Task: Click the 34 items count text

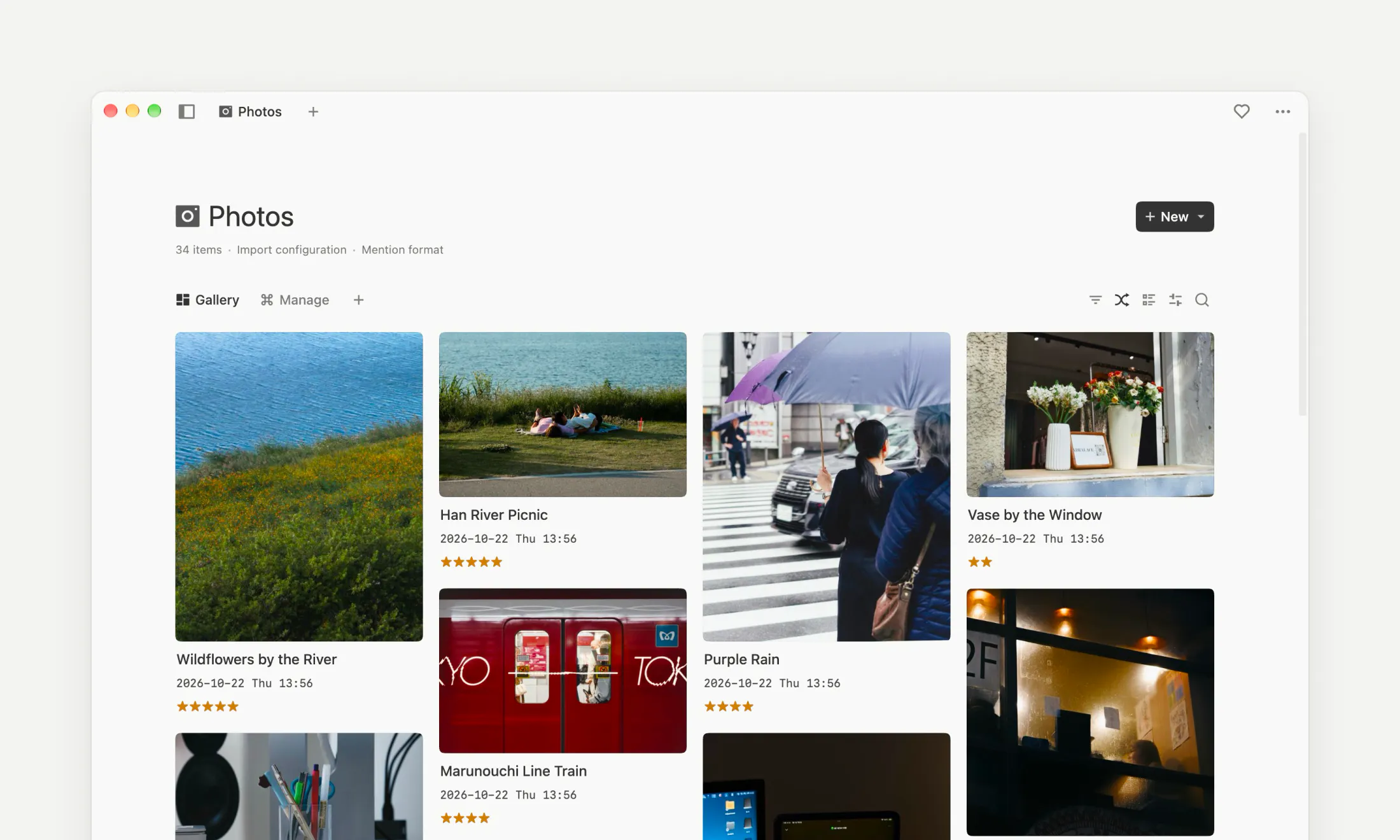Action: [199, 250]
